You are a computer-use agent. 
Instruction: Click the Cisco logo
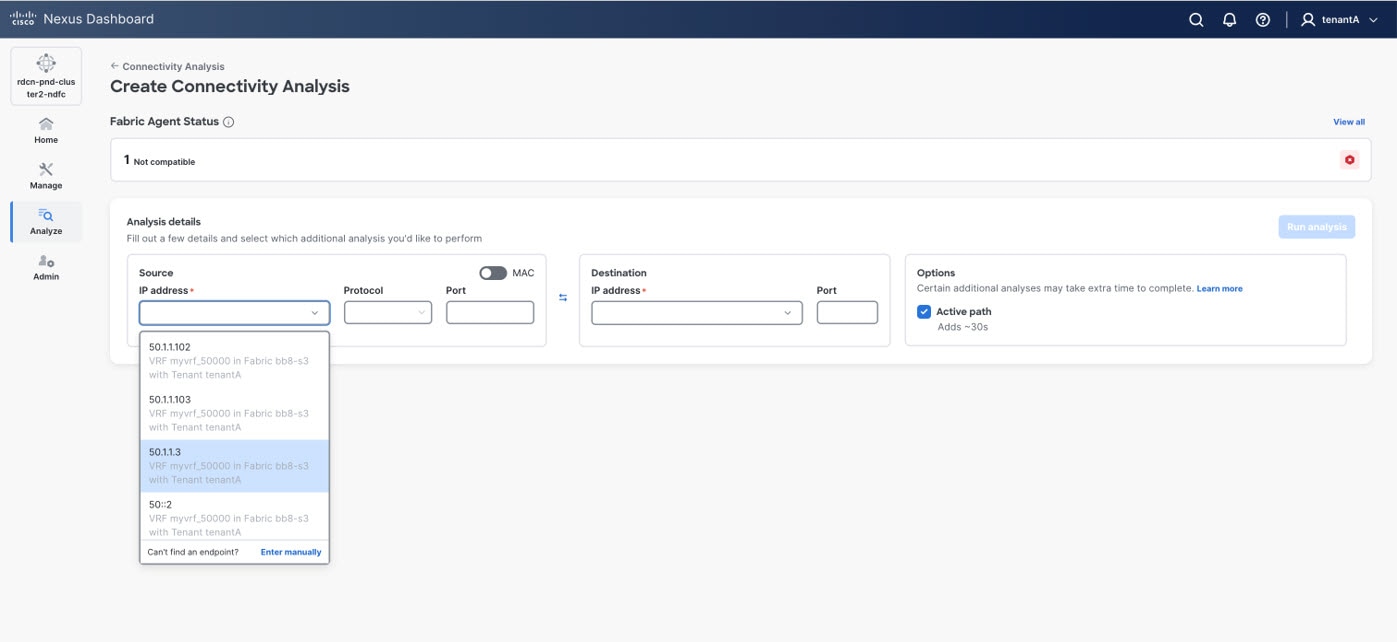click(x=23, y=19)
